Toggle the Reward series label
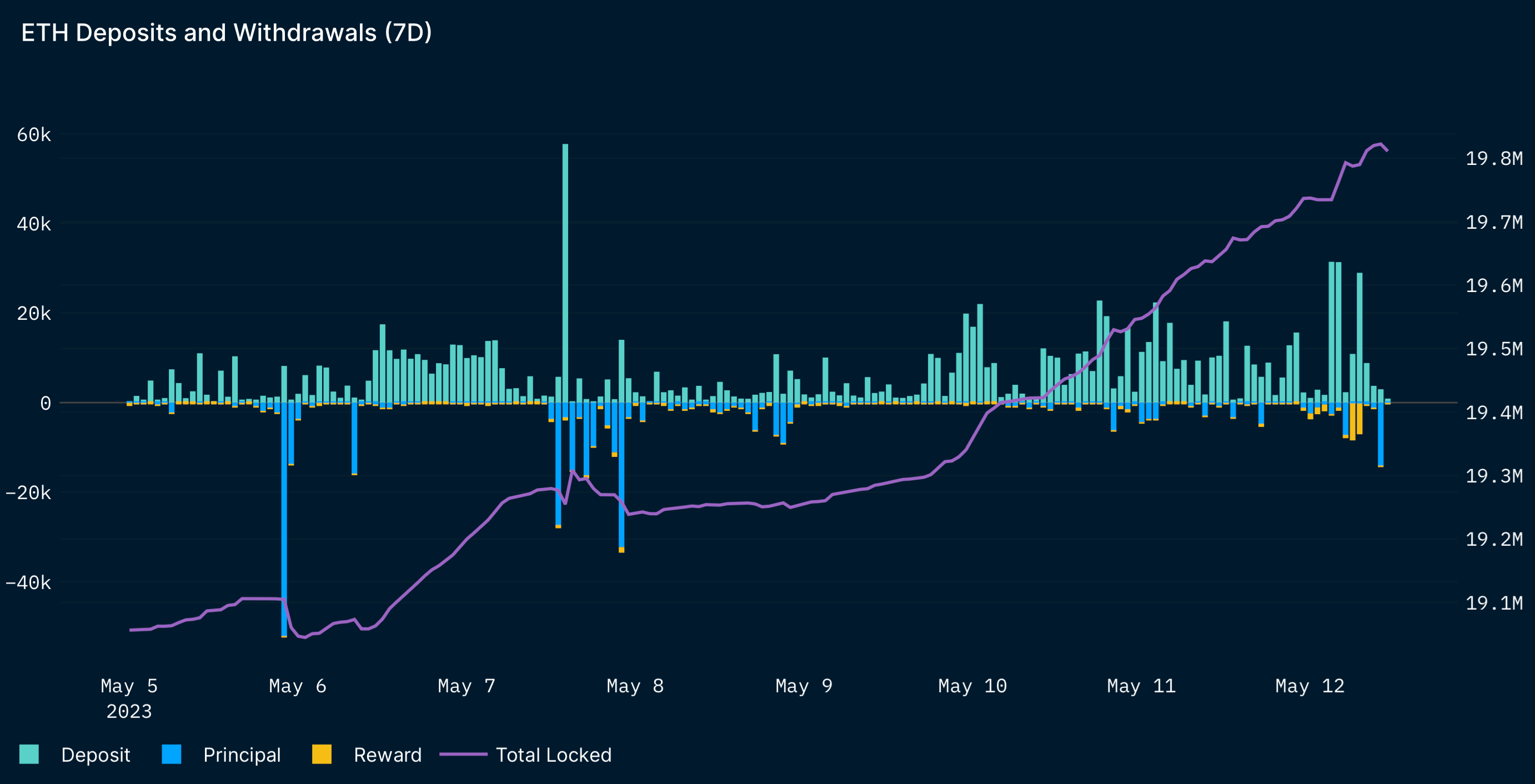This screenshot has width=1535, height=784. pyautogui.click(x=387, y=755)
